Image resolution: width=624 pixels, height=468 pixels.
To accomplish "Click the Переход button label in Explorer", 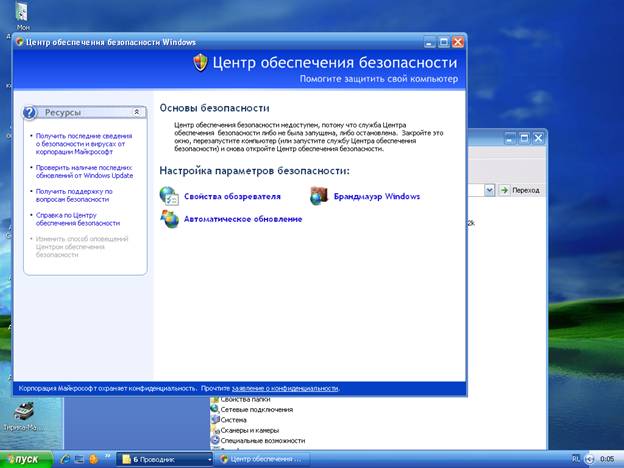I will click(525, 190).
